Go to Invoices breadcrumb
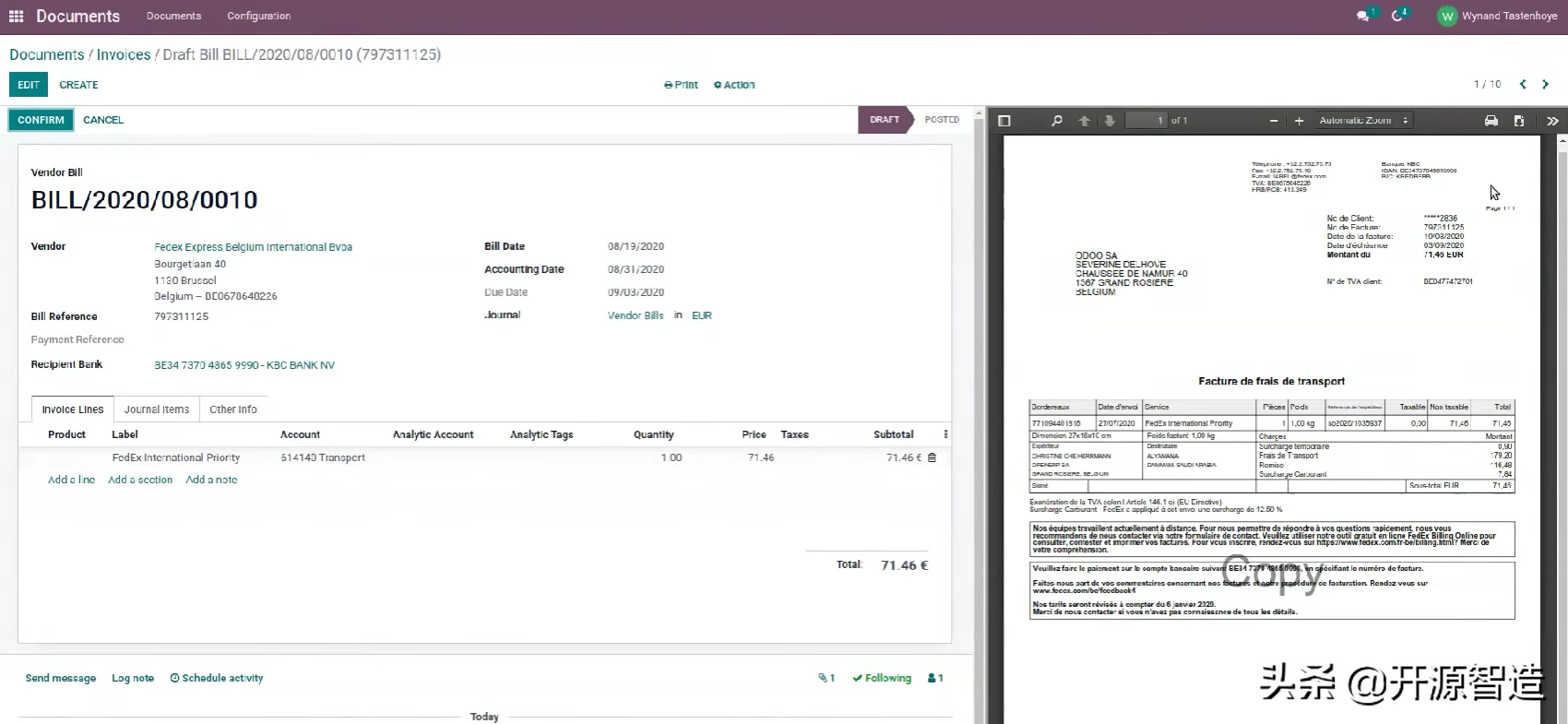This screenshot has width=1568, height=724. click(x=124, y=54)
